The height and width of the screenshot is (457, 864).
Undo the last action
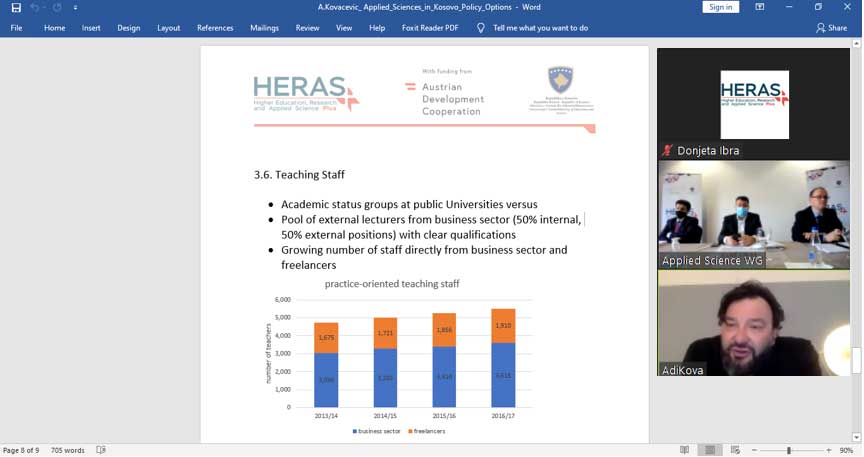(35, 8)
